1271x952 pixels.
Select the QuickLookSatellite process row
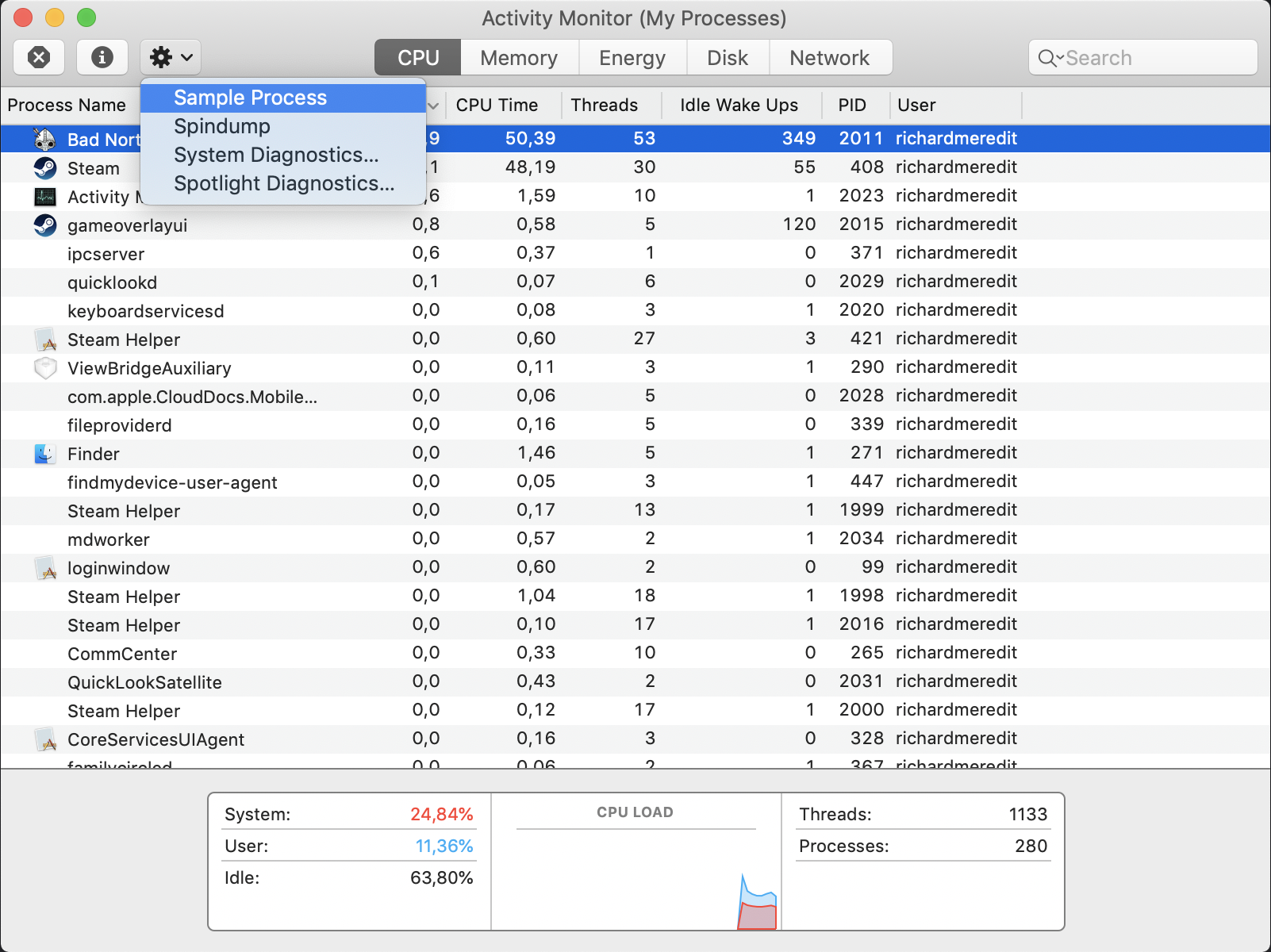click(635, 681)
